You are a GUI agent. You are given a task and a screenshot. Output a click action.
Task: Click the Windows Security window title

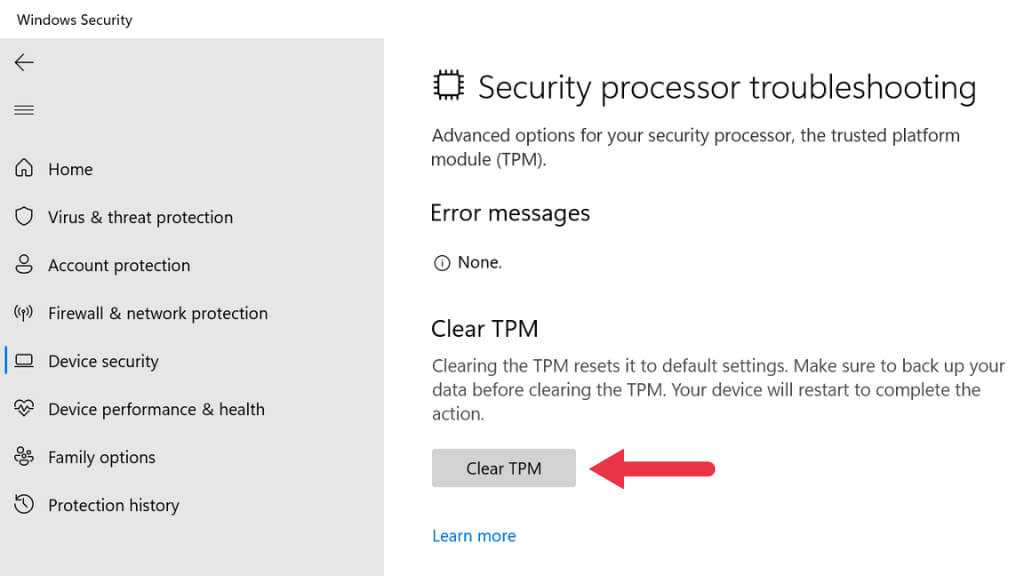tap(74, 19)
